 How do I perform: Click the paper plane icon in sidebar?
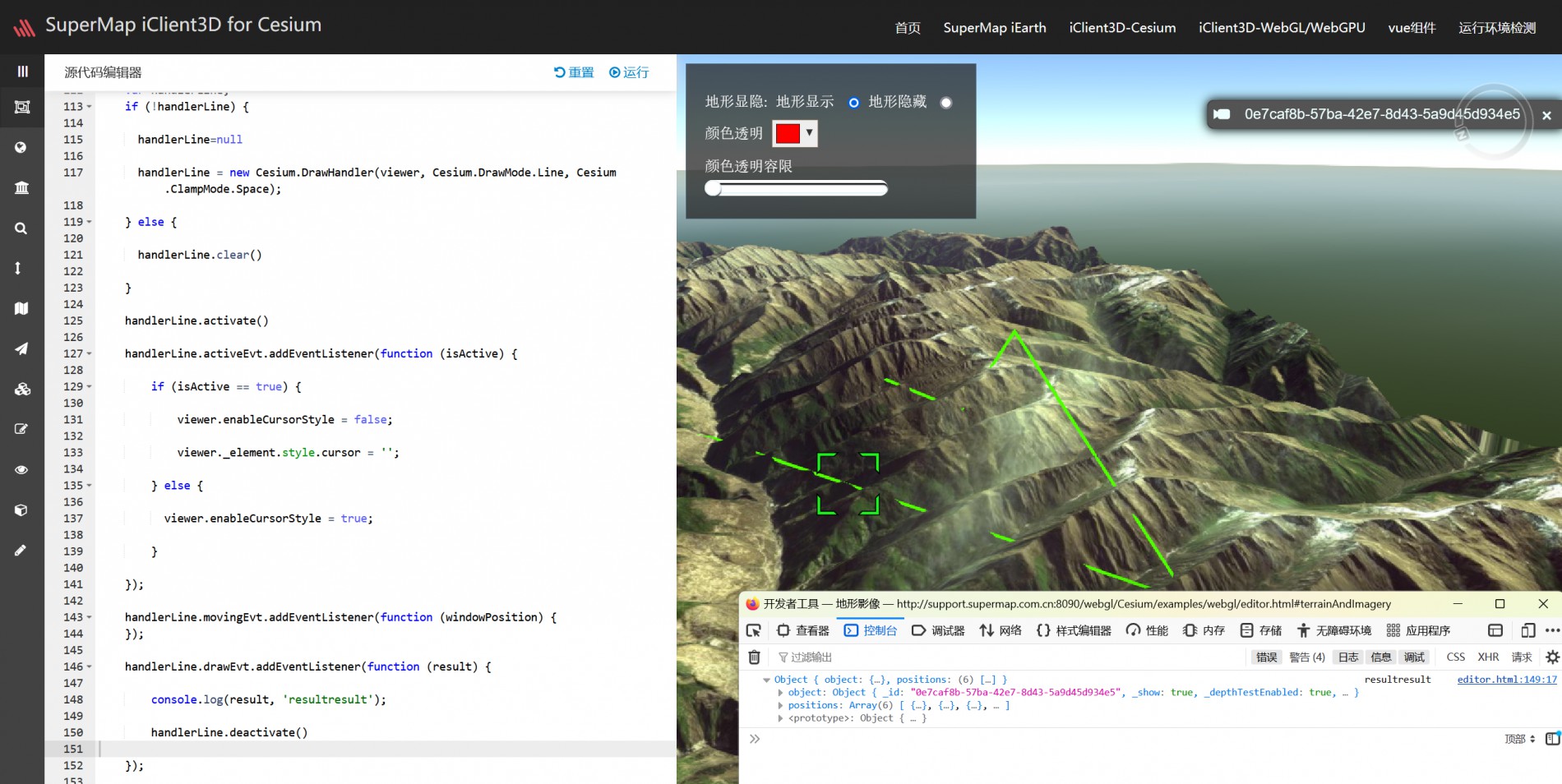tap(21, 348)
